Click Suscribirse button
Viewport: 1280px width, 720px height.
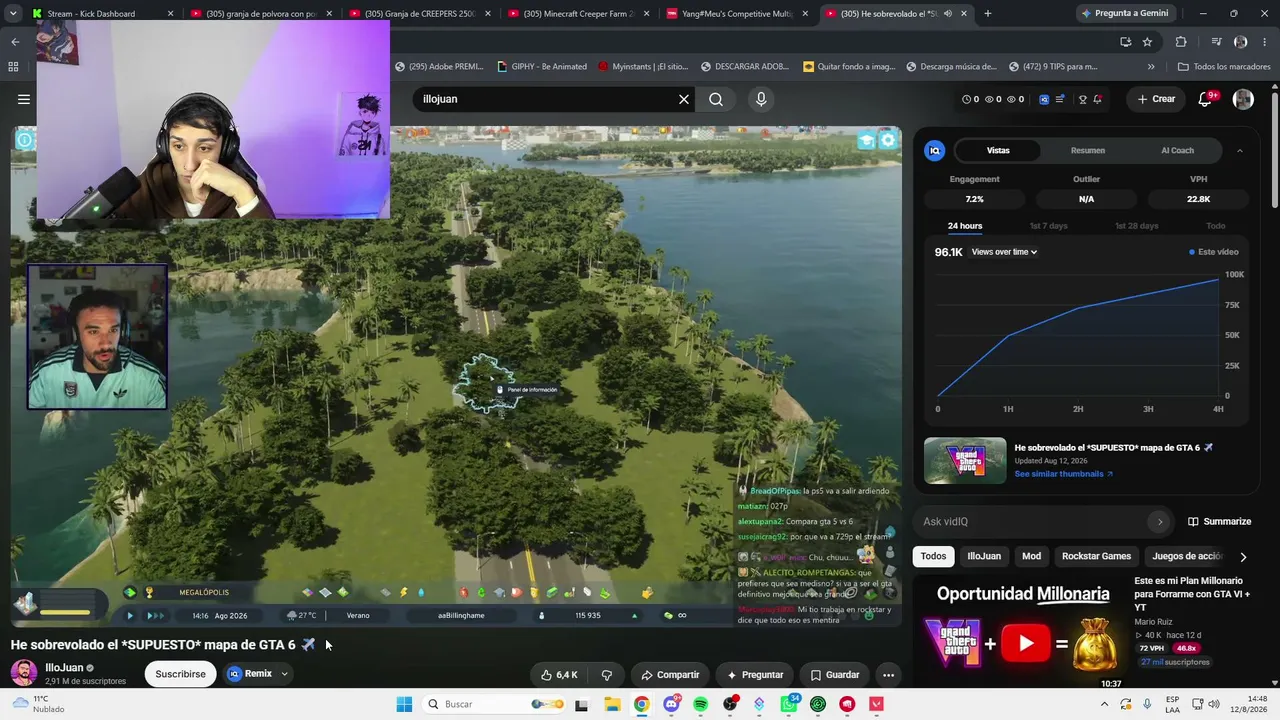pos(180,674)
